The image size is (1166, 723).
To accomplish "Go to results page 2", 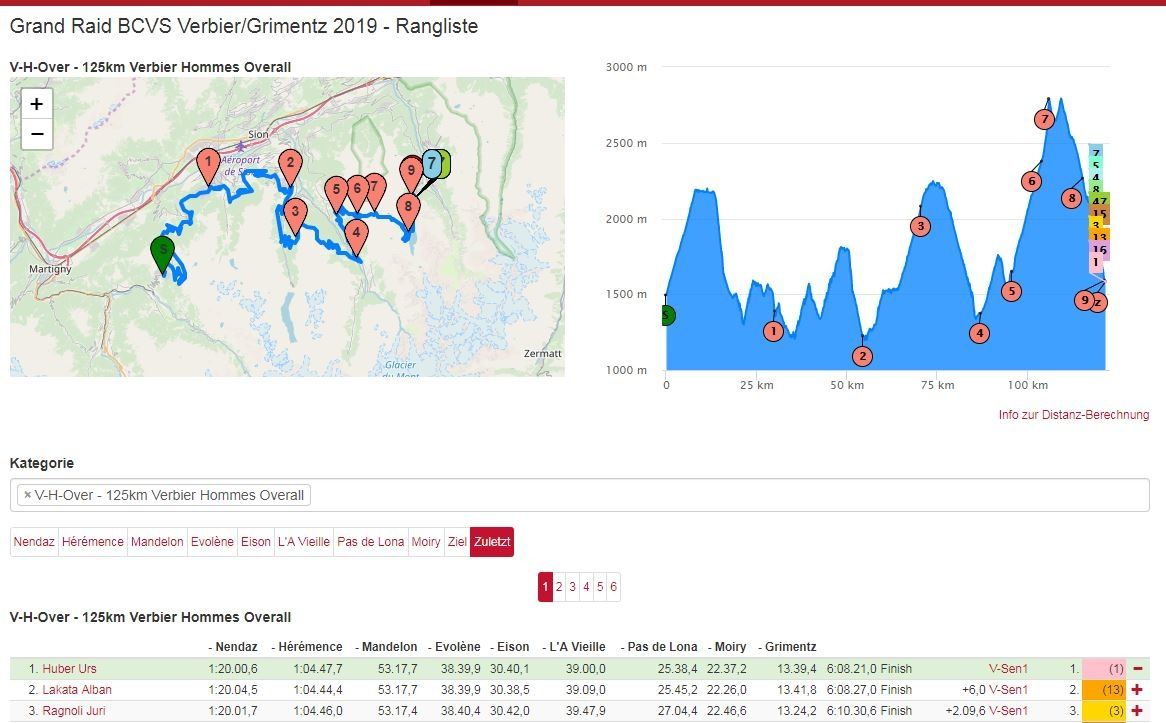I will pyautogui.click(x=559, y=587).
